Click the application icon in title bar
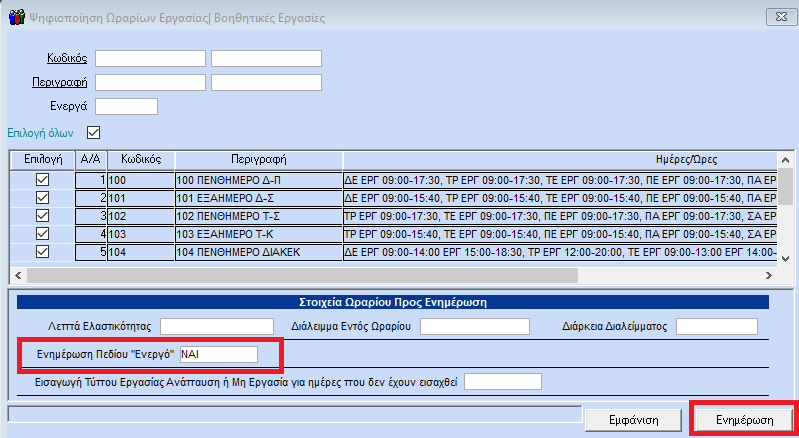 (x=15, y=16)
